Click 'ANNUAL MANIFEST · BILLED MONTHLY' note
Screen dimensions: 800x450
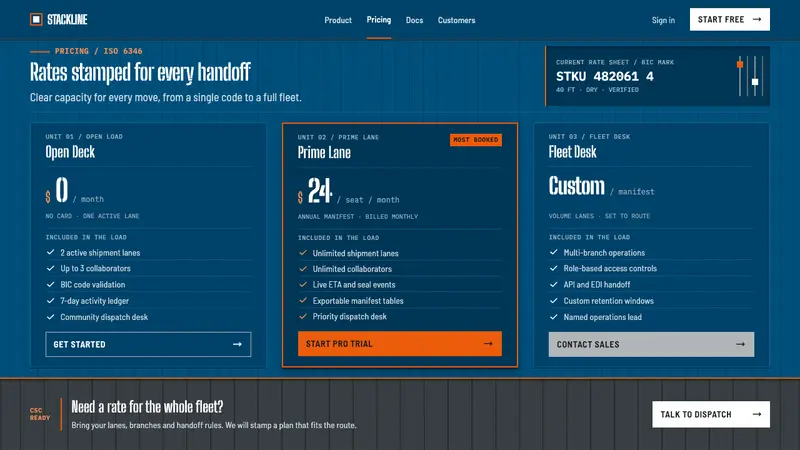click(358, 217)
